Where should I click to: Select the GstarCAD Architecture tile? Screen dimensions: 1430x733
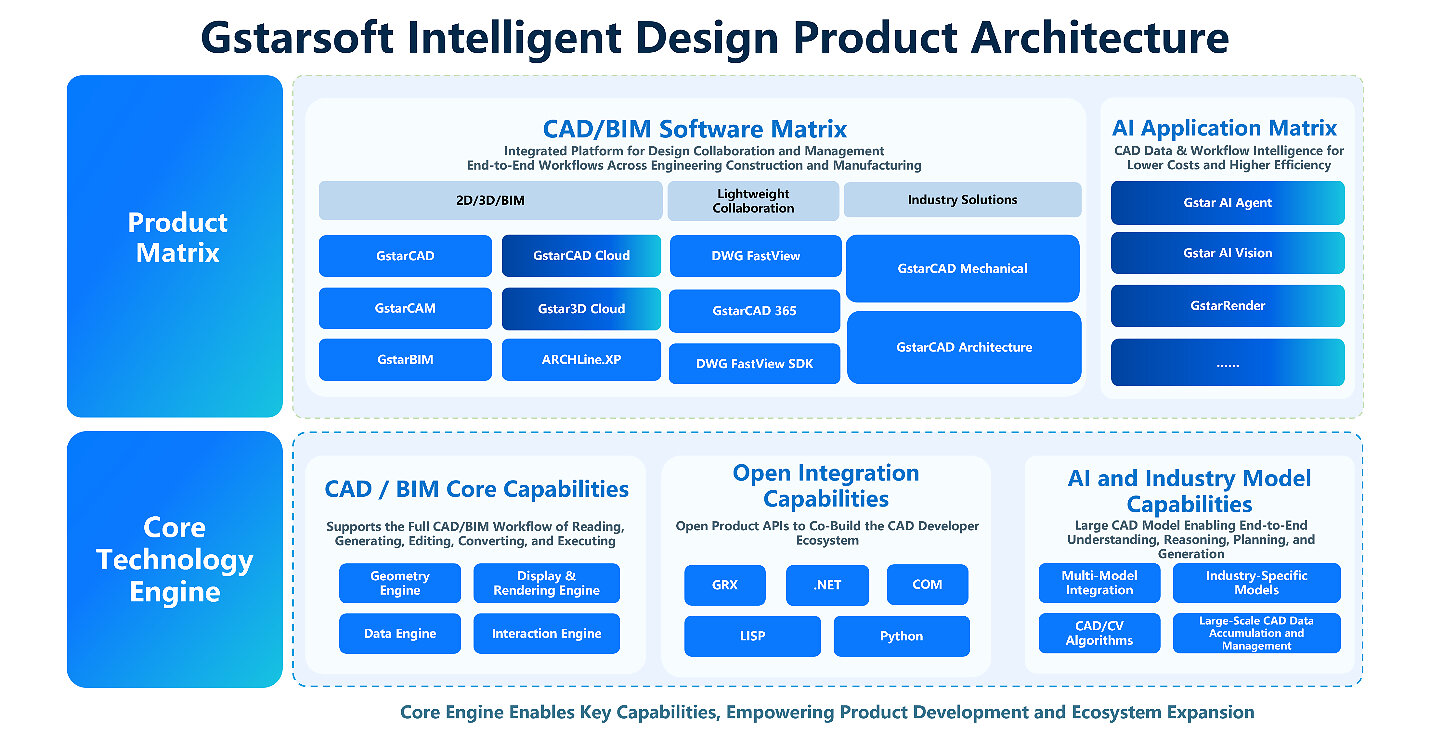964,347
